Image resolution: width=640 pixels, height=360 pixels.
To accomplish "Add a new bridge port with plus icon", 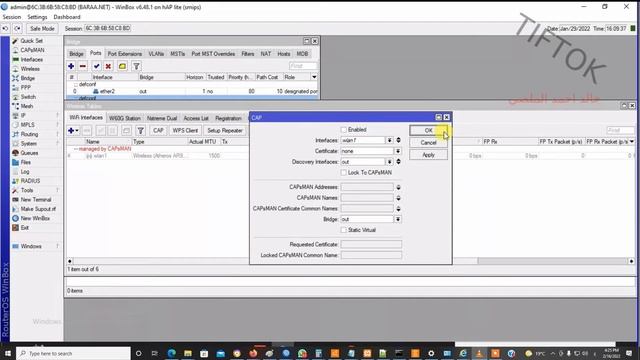I will [x=71, y=66].
